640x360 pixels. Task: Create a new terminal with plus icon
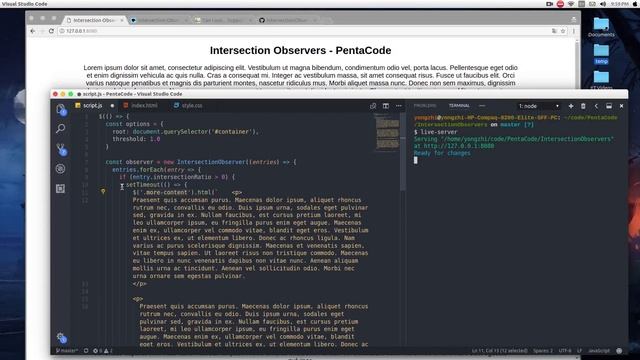[x=571, y=106]
